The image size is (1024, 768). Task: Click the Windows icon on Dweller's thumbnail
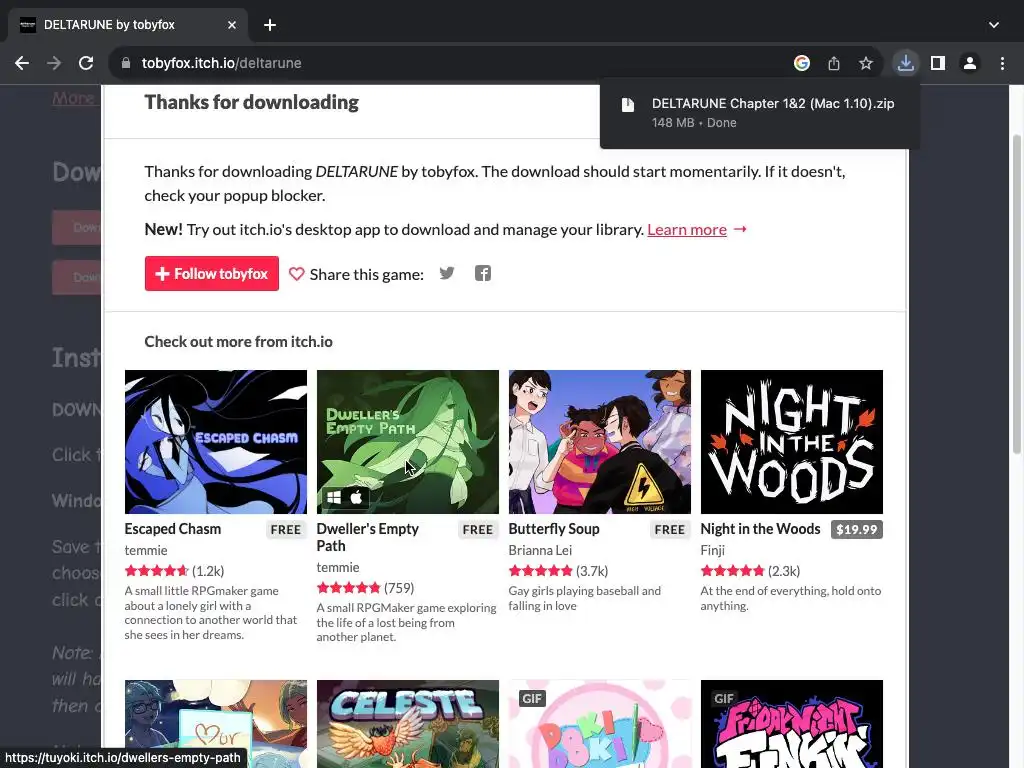tap(334, 498)
